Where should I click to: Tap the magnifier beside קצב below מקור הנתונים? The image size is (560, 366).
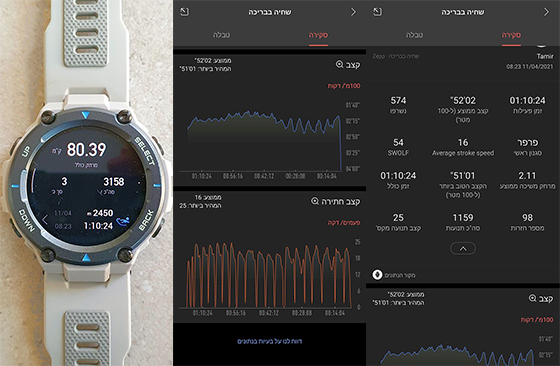click(532, 298)
